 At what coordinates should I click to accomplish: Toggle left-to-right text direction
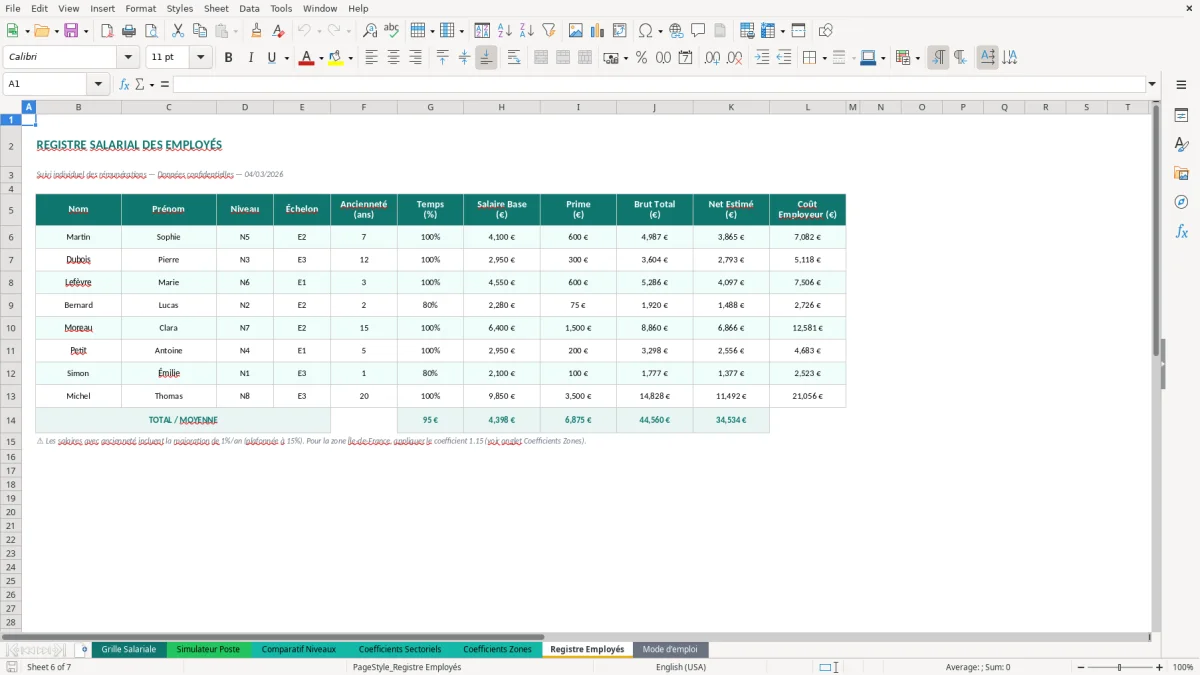[938, 58]
